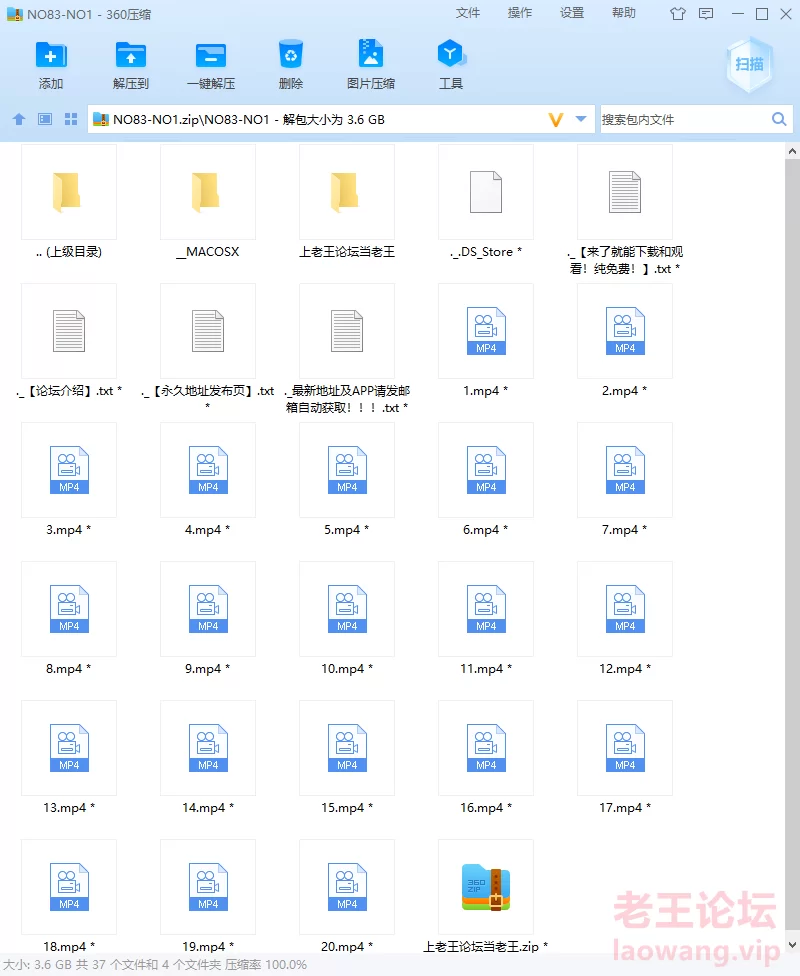Click the skin (shirt) icon in title bar
The image size is (800, 976).
click(677, 14)
